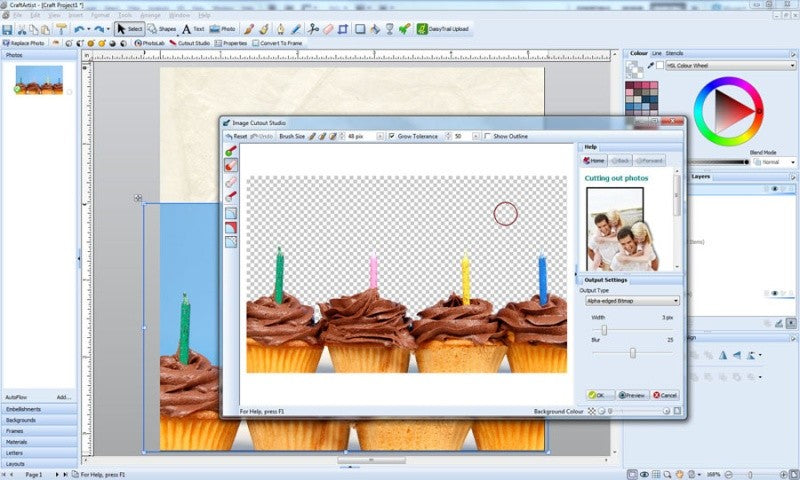800x480 pixels.
Task: Select the Keep brush tool in Cutout Studio
Action: coord(231,150)
